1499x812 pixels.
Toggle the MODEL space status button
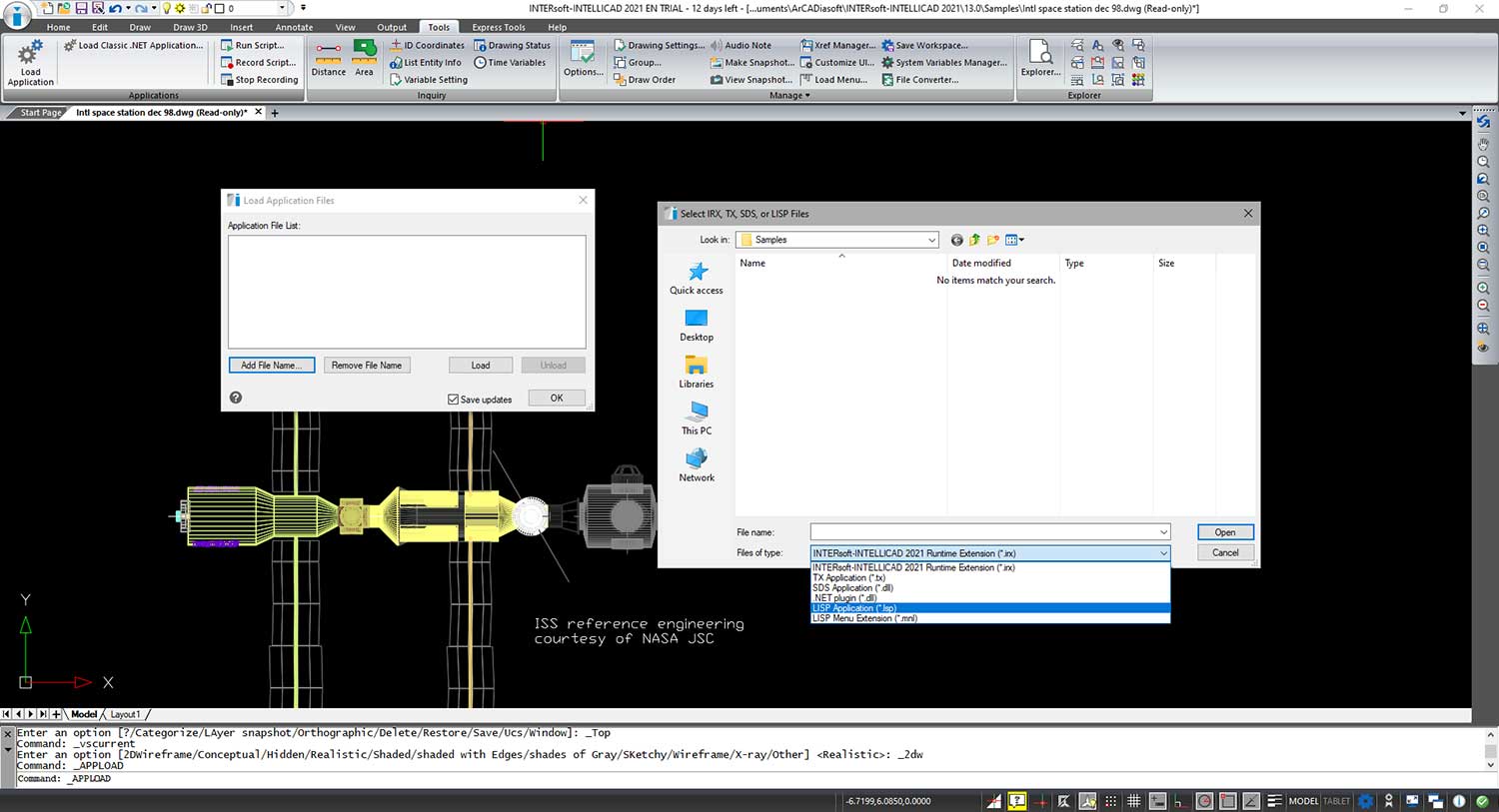1303,801
